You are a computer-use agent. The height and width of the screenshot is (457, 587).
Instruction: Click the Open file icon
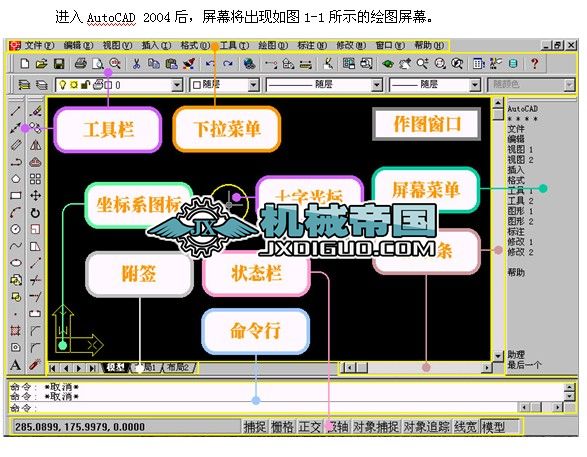coord(41,64)
